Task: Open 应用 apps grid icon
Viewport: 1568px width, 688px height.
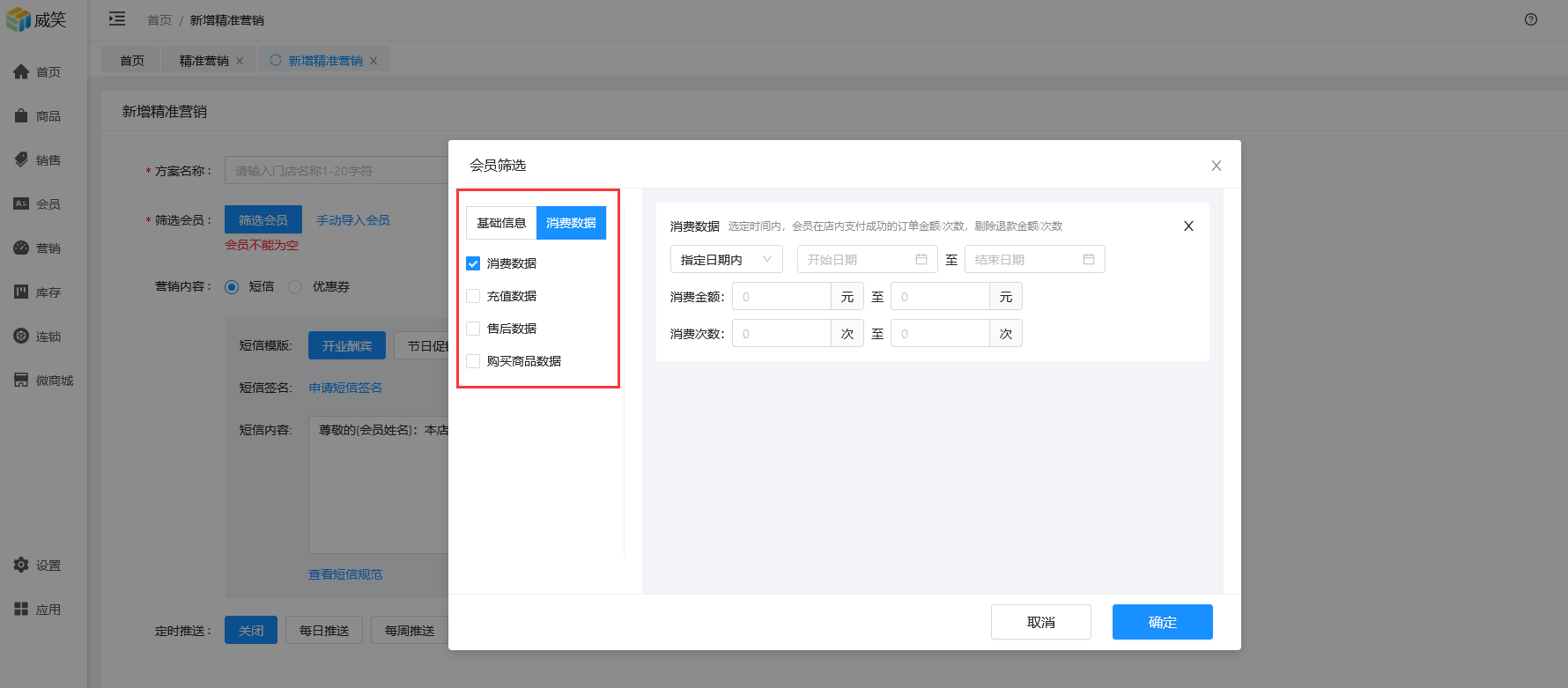Action: pos(21,609)
